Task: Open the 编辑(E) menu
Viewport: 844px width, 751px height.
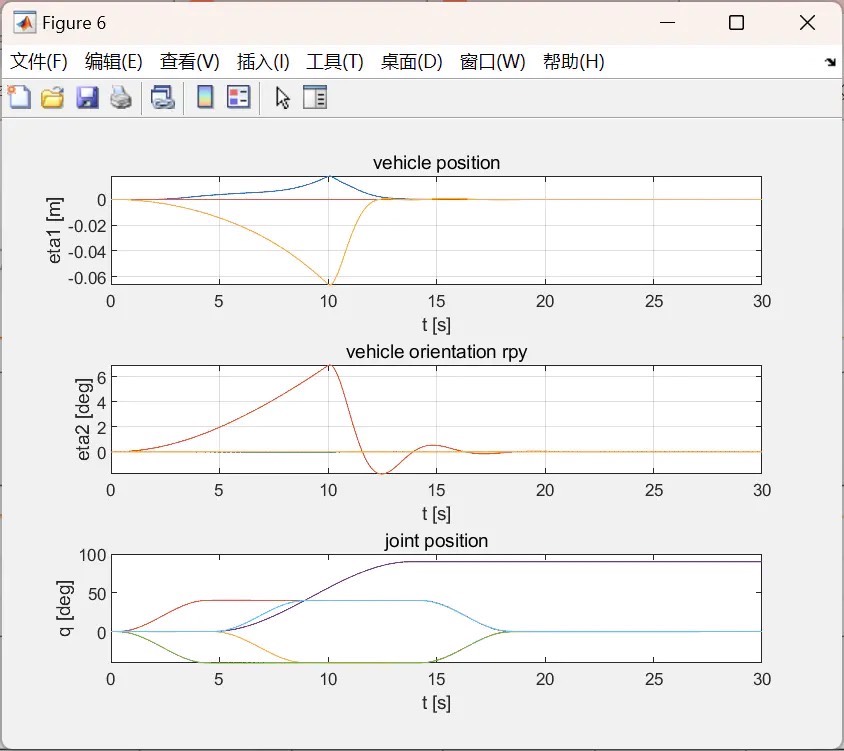Action: (114, 61)
